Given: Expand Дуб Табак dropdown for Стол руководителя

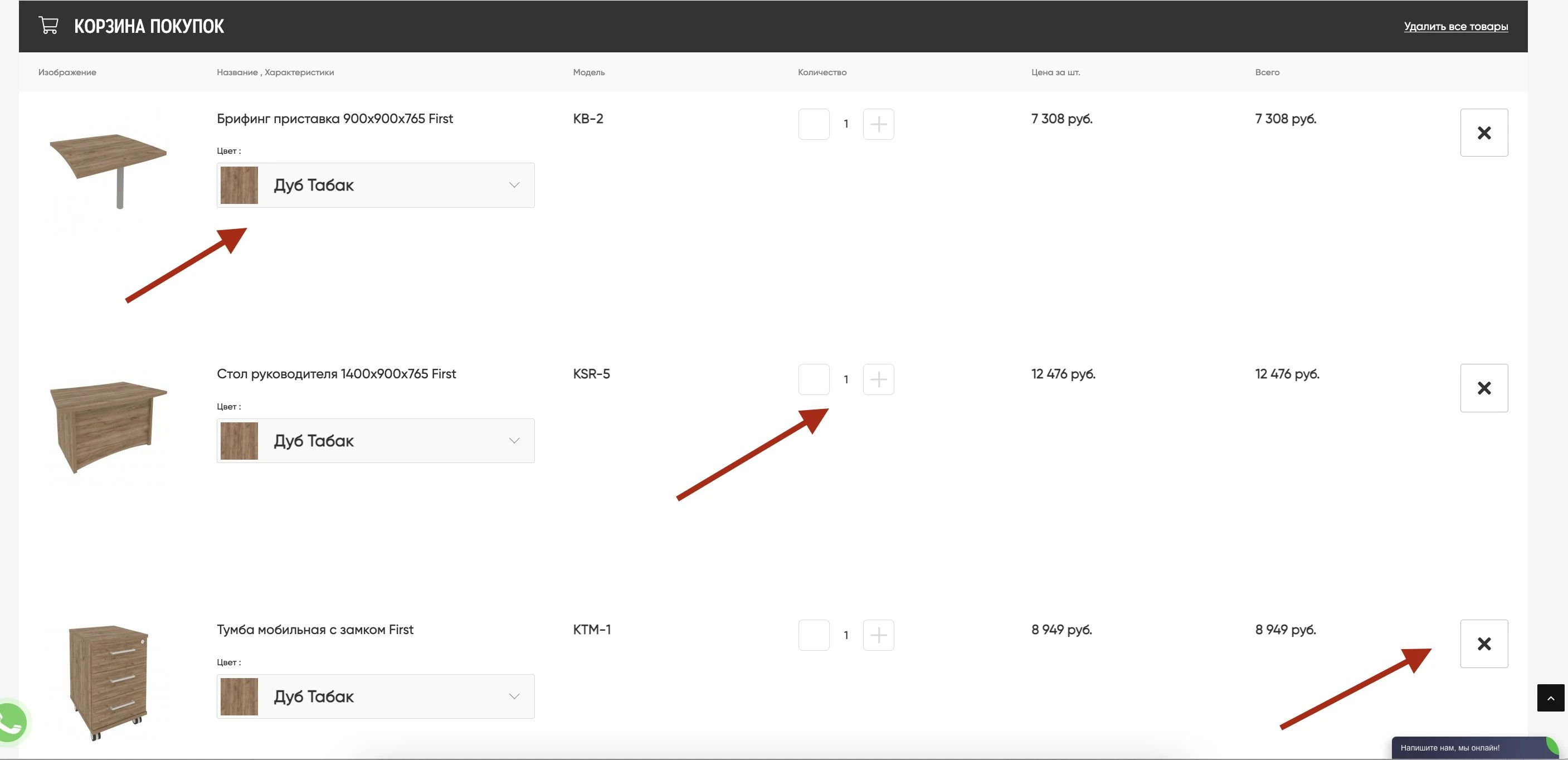Looking at the screenshot, I should [x=376, y=441].
